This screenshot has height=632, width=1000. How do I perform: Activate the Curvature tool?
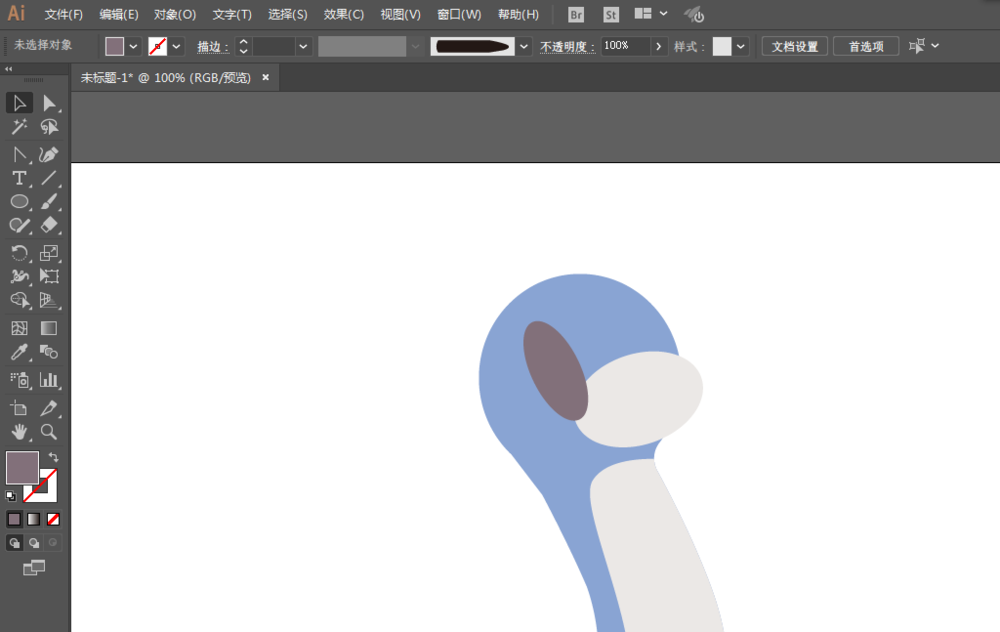[49, 154]
